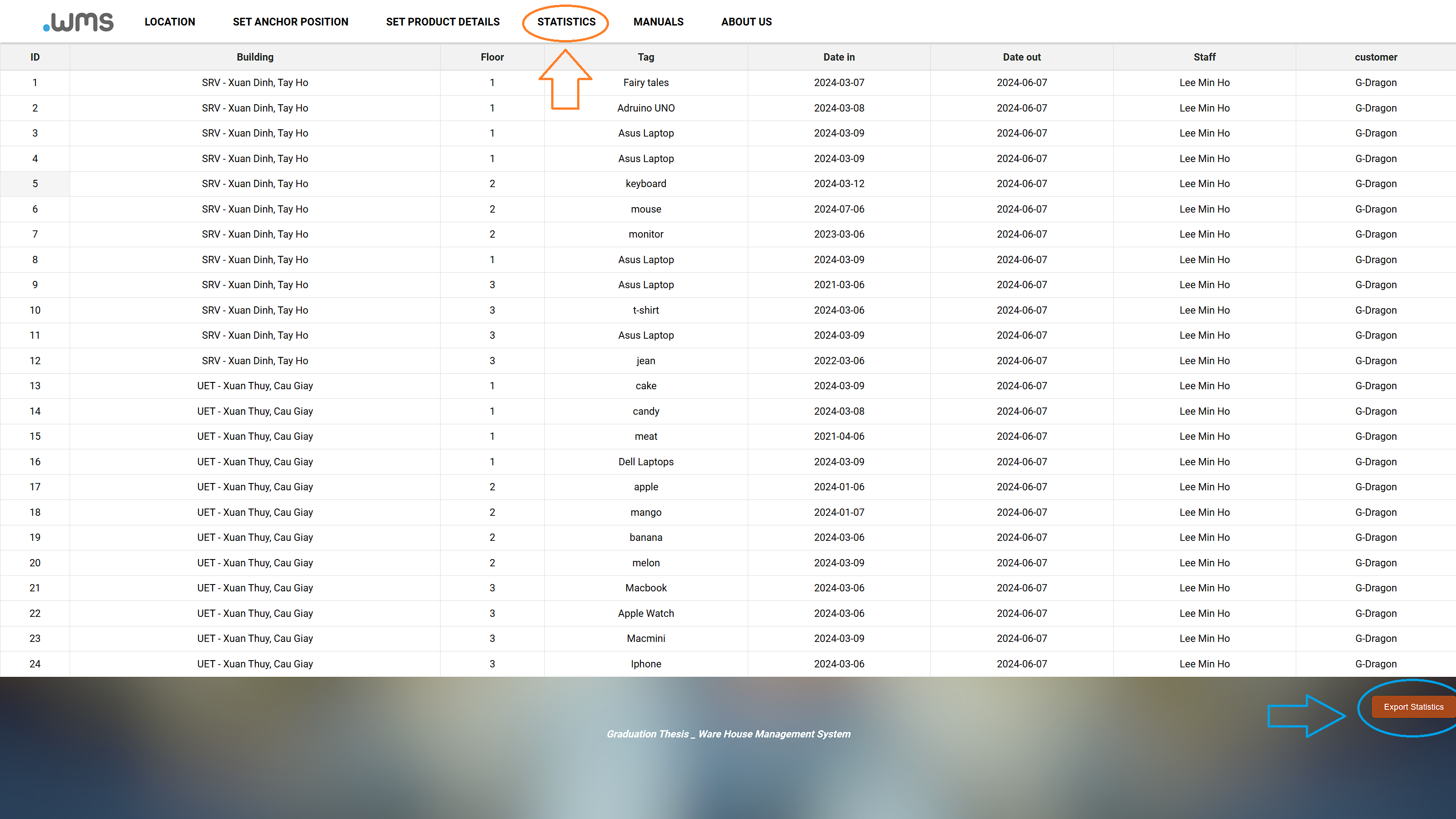Open the LOCATION menu item
This screenshot has width=1456, height=819.
click(x=170, y=22)
